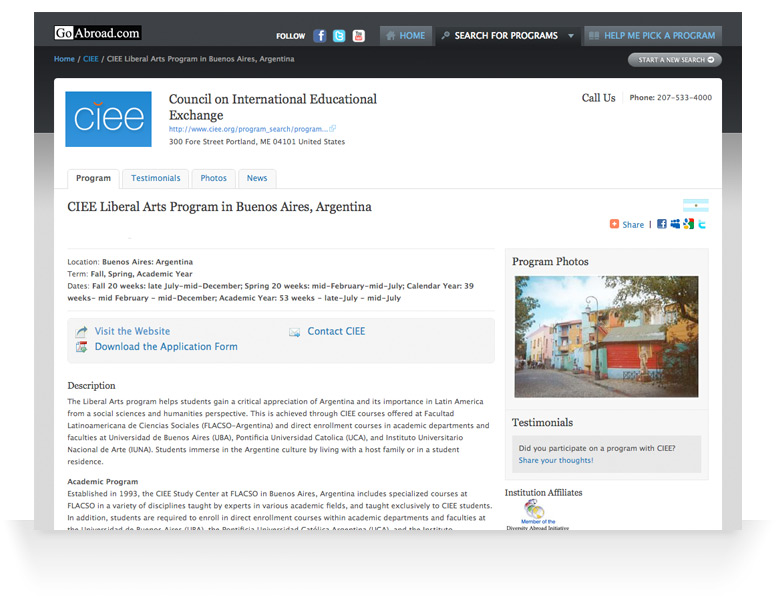
Task: Click the CIEE blue logo image
Action: pos(108,119)
